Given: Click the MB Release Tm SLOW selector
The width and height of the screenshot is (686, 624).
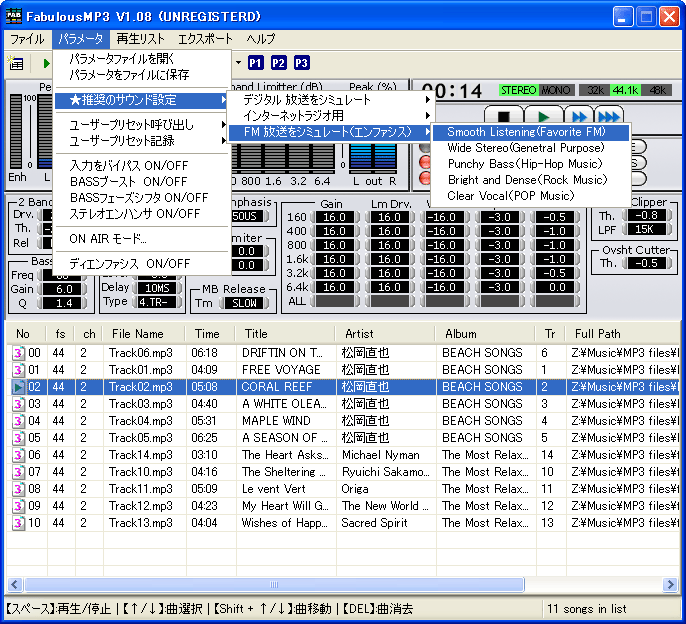Looking at the screenshot, I should point(244,303).
